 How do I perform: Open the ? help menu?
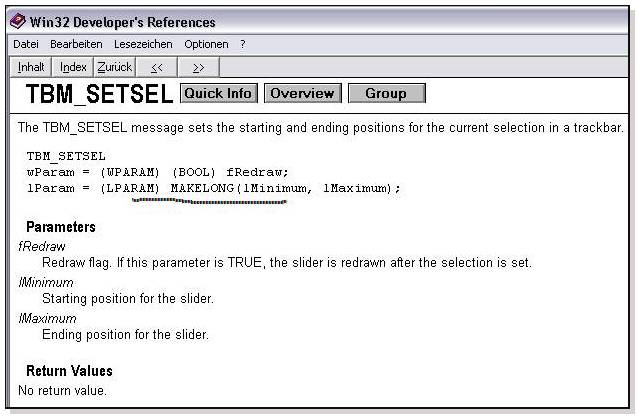coord(242,44)
